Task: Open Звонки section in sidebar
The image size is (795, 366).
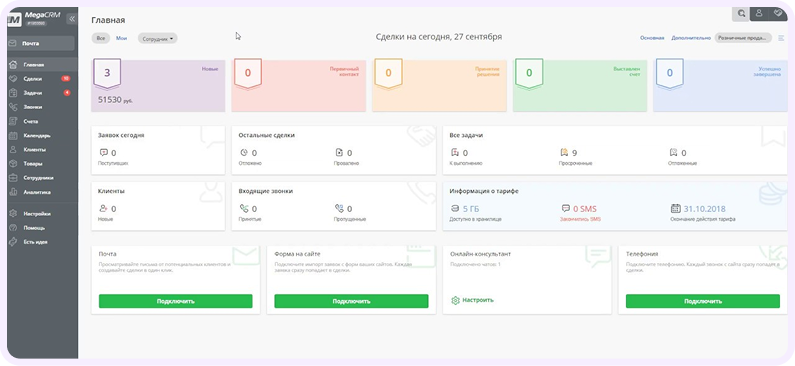Action: point(43,107)
